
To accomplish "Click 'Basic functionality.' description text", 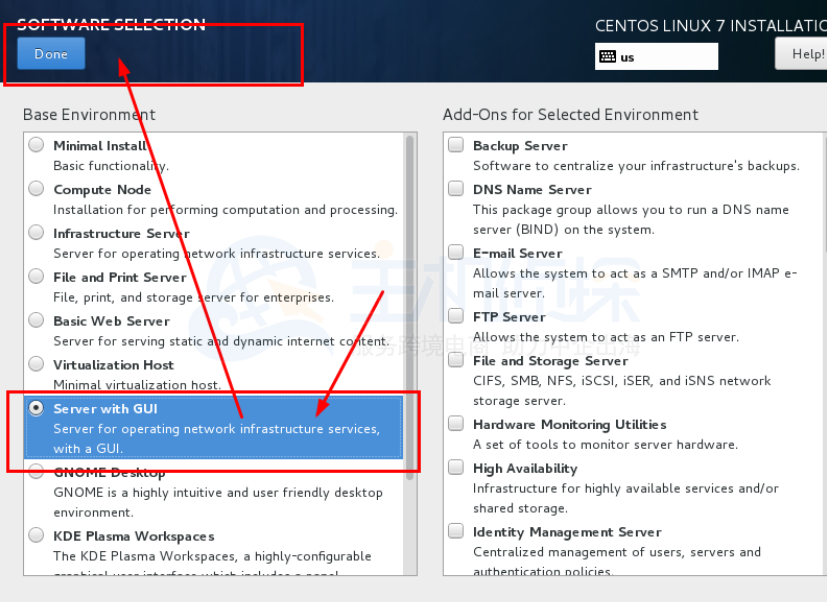I will point(111,166).
